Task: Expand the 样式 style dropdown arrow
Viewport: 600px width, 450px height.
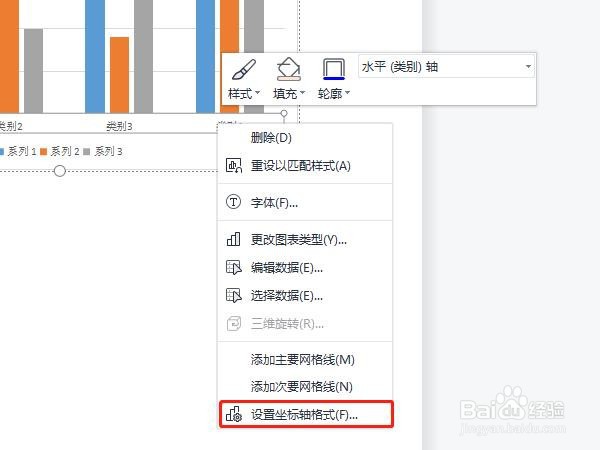Action: [258, 93]
